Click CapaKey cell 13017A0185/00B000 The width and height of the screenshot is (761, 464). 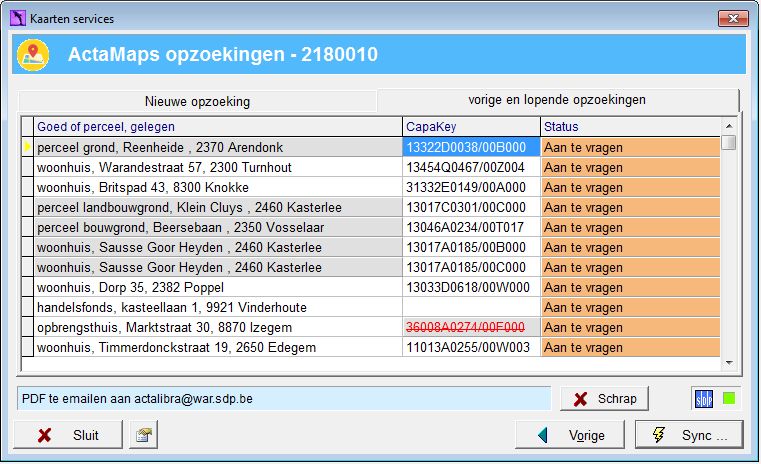[471, 247]
